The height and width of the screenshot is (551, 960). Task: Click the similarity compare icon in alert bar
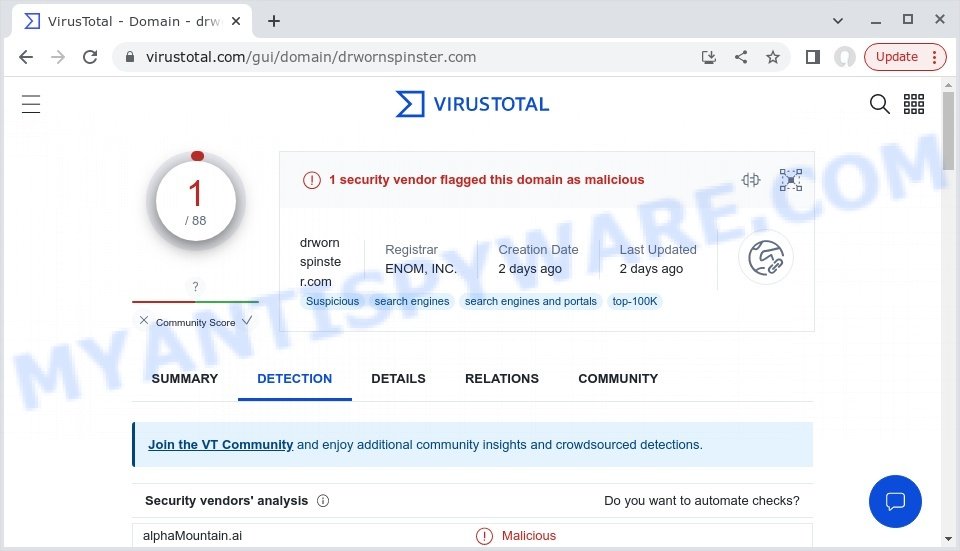coord(751,180)
